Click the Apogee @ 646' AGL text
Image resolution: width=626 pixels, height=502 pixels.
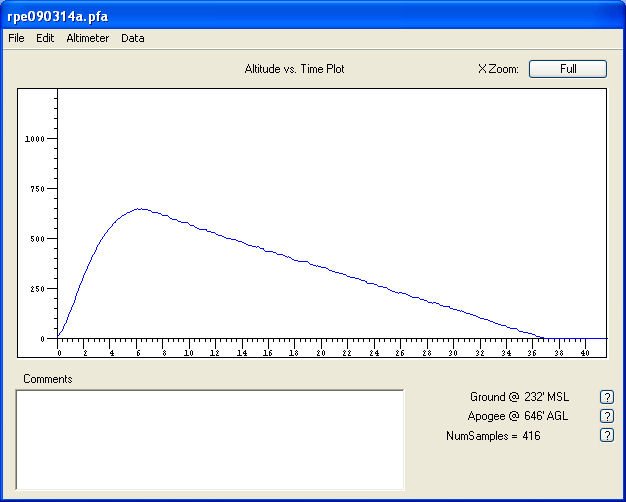pos(518,416)
